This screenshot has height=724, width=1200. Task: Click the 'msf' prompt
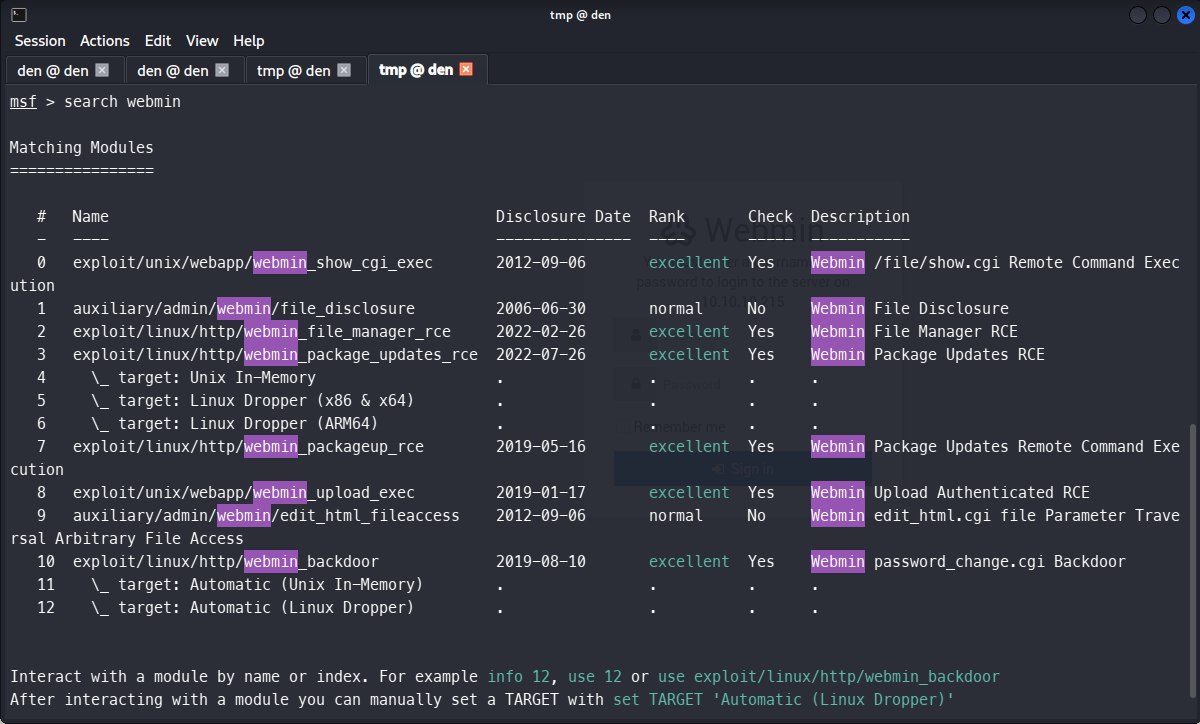pos(23,102)
